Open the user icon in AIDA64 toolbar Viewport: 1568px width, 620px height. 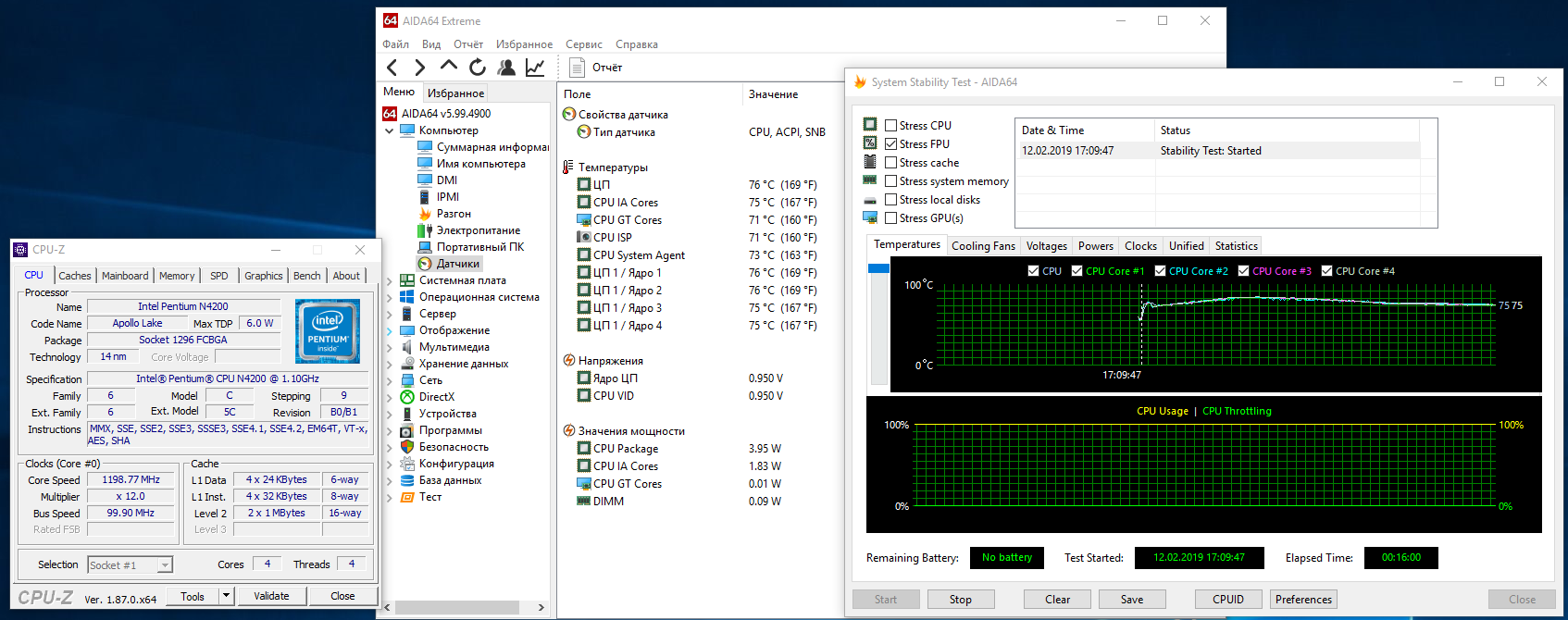point(506,68)
